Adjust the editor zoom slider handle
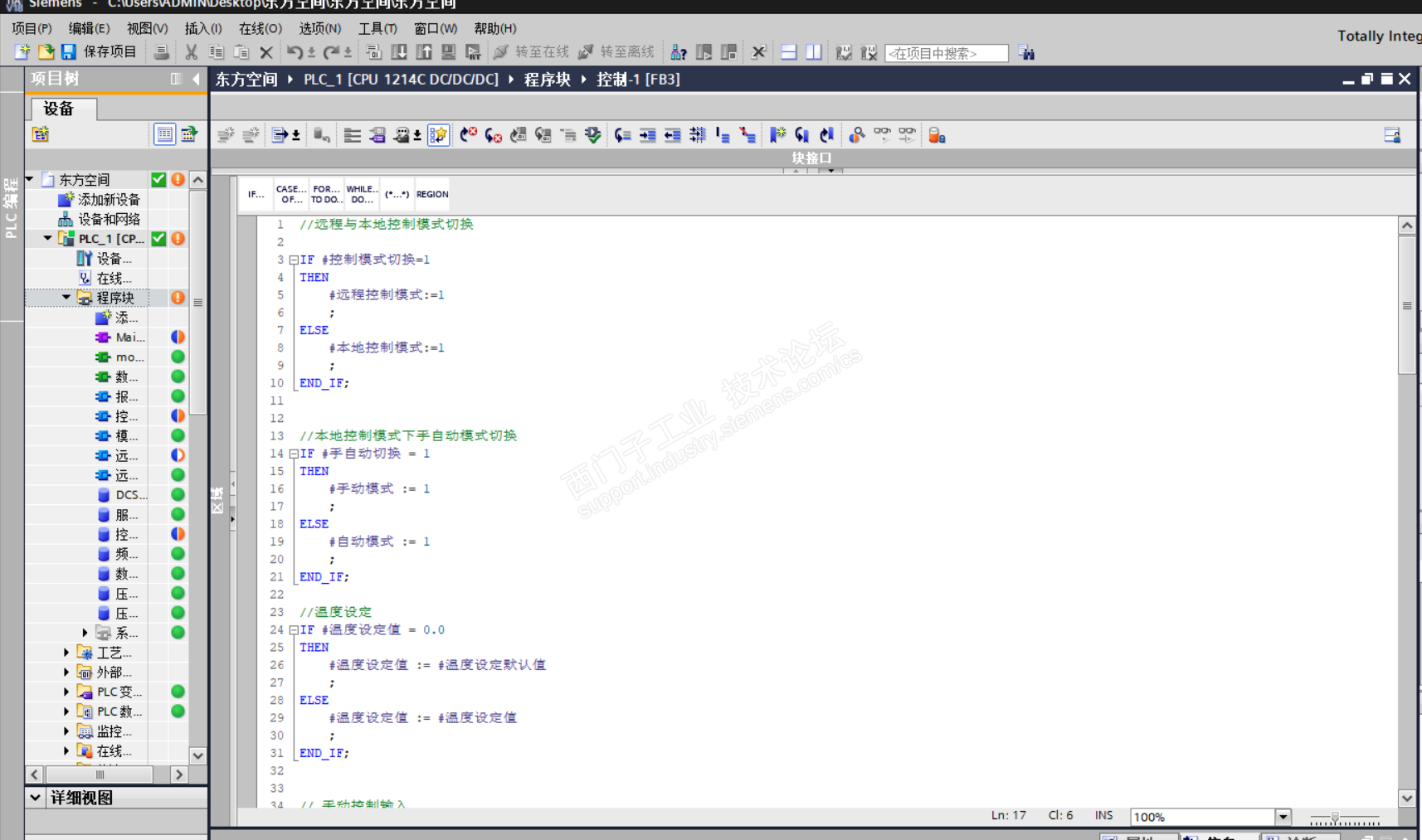This screenshot has width=1422, height=840. coord(1335,818)
